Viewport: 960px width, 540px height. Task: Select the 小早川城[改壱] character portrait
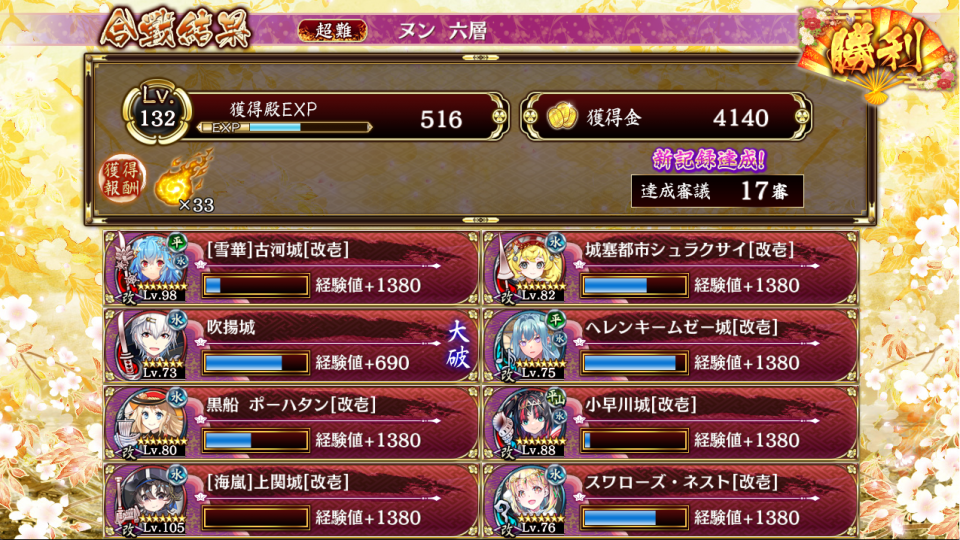coord(530,424)
